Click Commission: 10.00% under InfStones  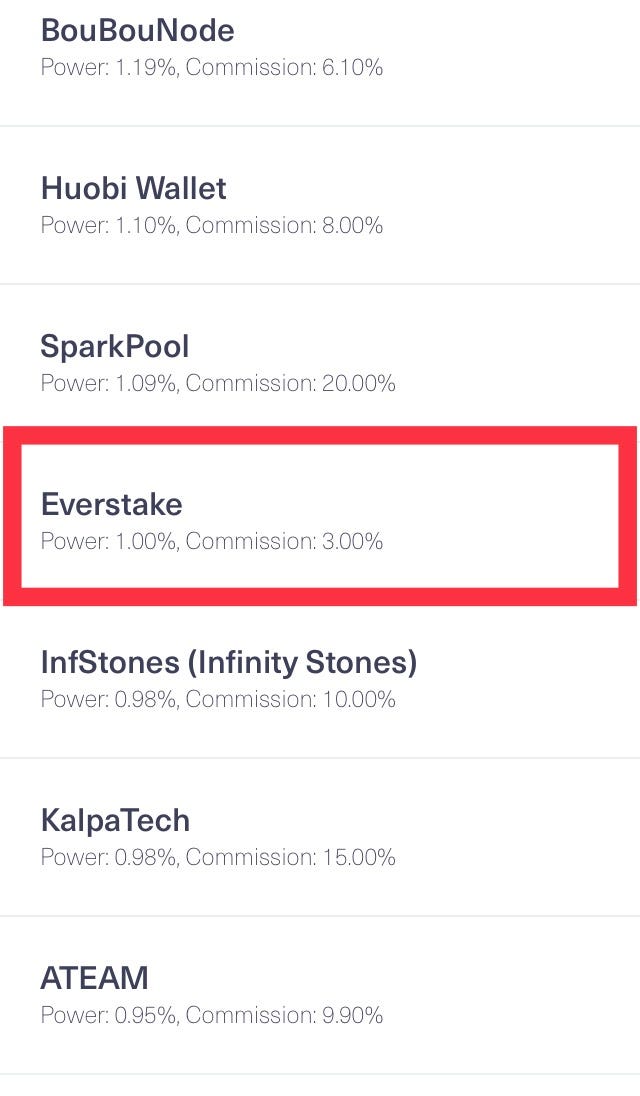coord(291,700)
